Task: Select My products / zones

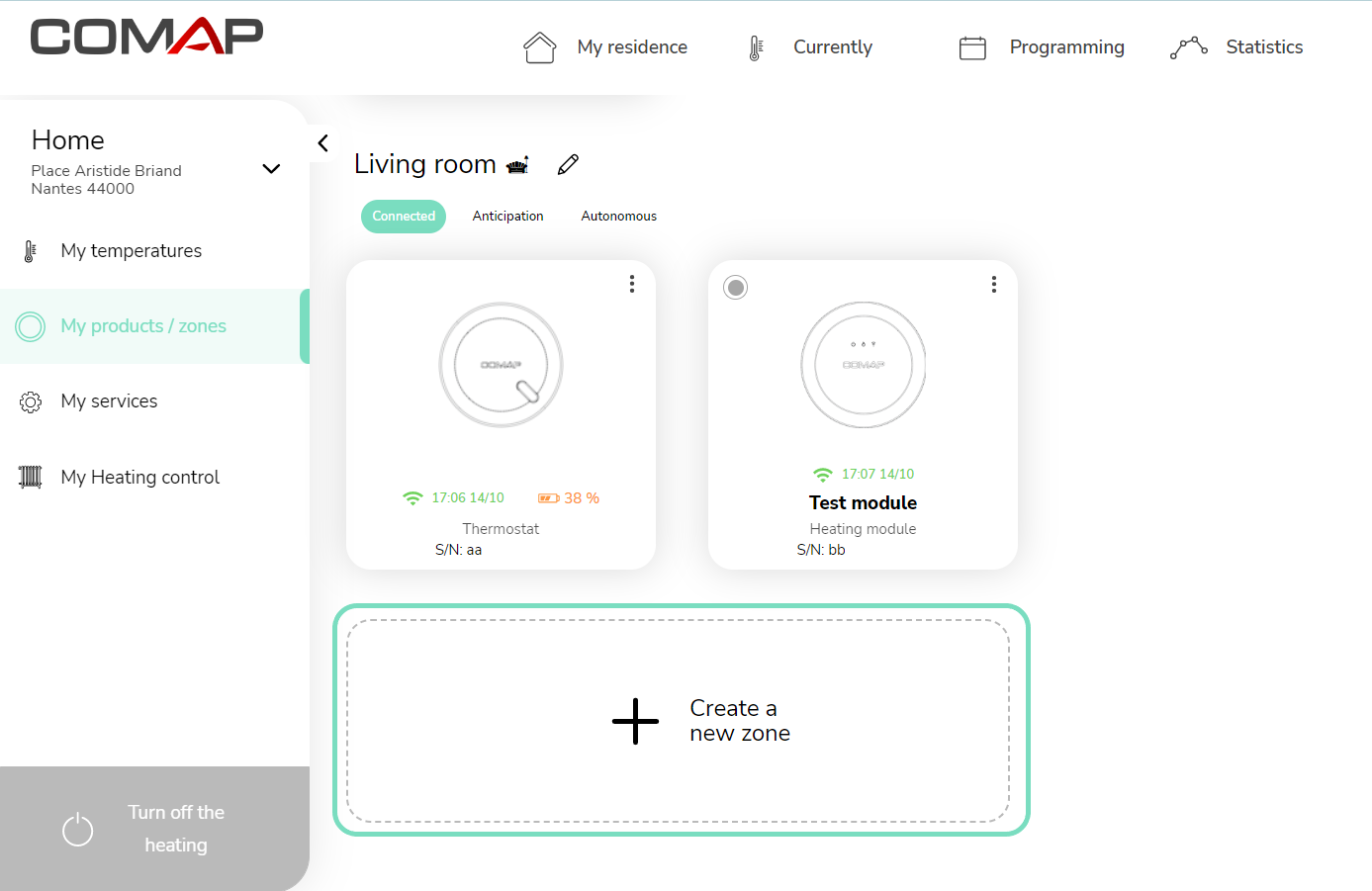Action: [x=143, y=326]
